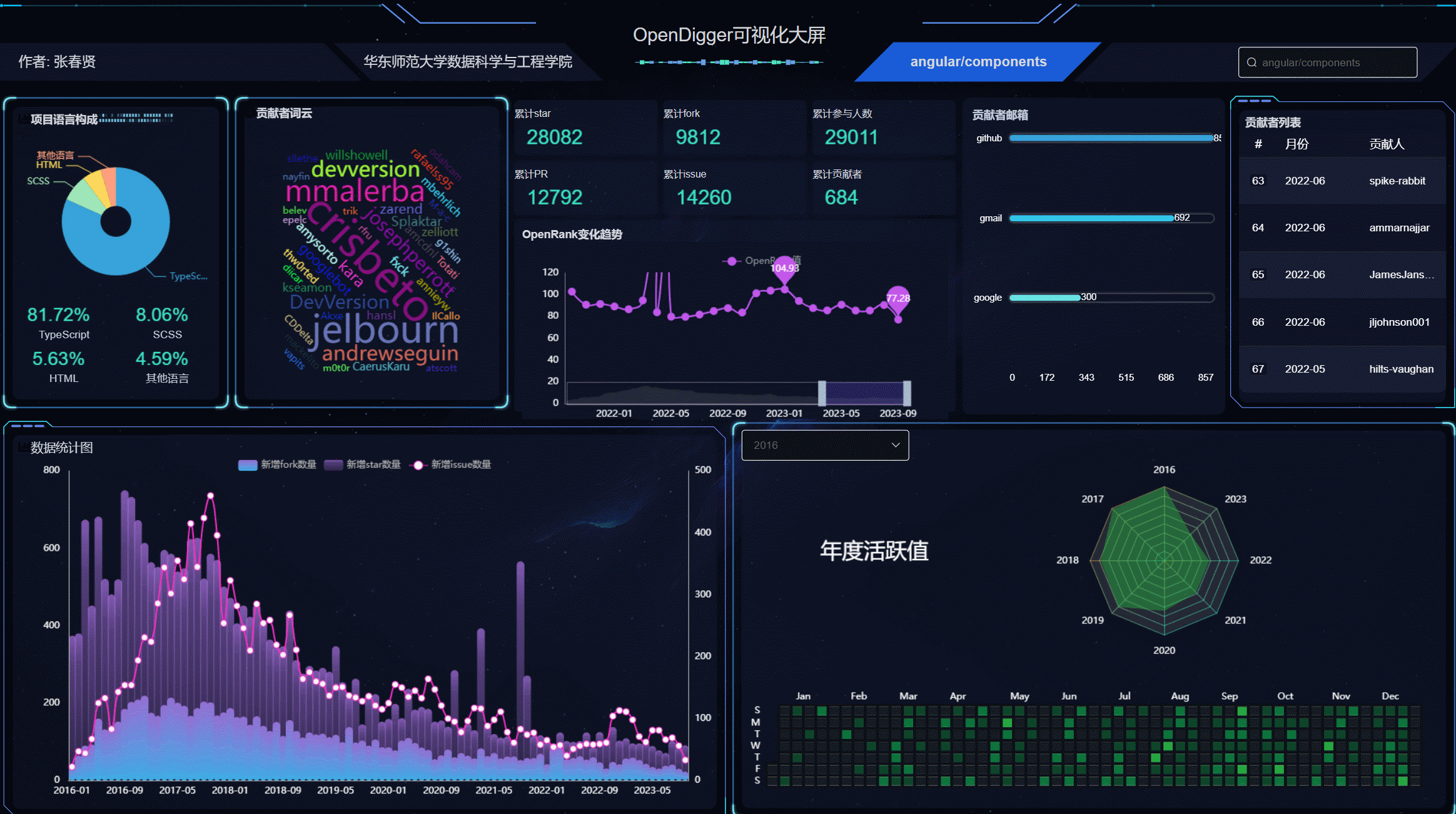Click the 2016 axis label on radar chart
Screen dimensions: 1456x814
click(1164, 470)
